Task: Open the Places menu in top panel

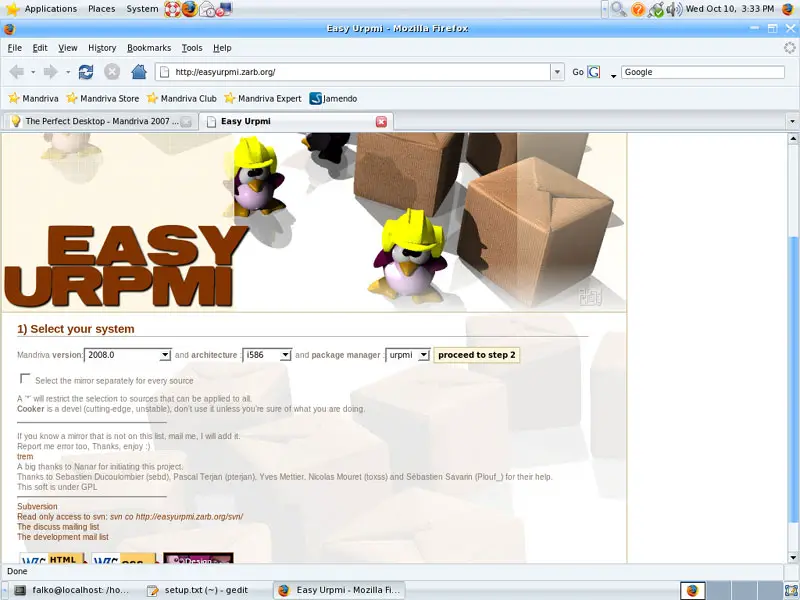Action: (102, 9)
